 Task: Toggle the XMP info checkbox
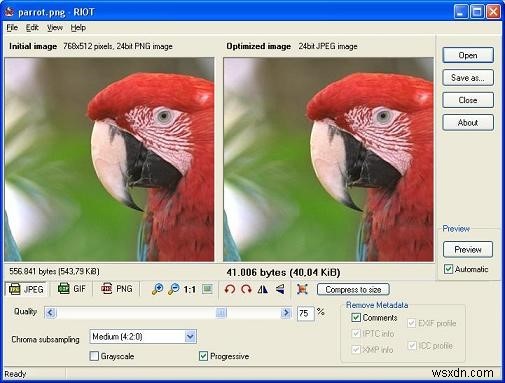click(x=356, y=349)
